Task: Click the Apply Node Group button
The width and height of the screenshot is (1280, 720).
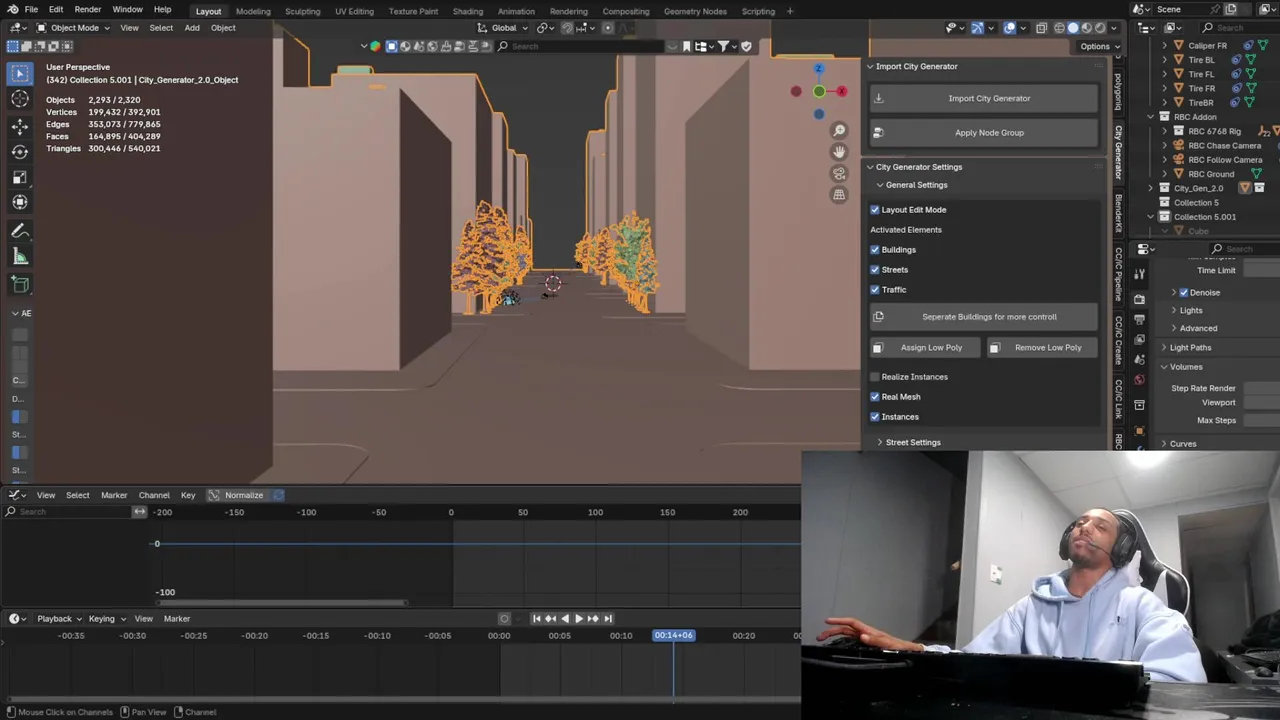Action: coord(984,132)
